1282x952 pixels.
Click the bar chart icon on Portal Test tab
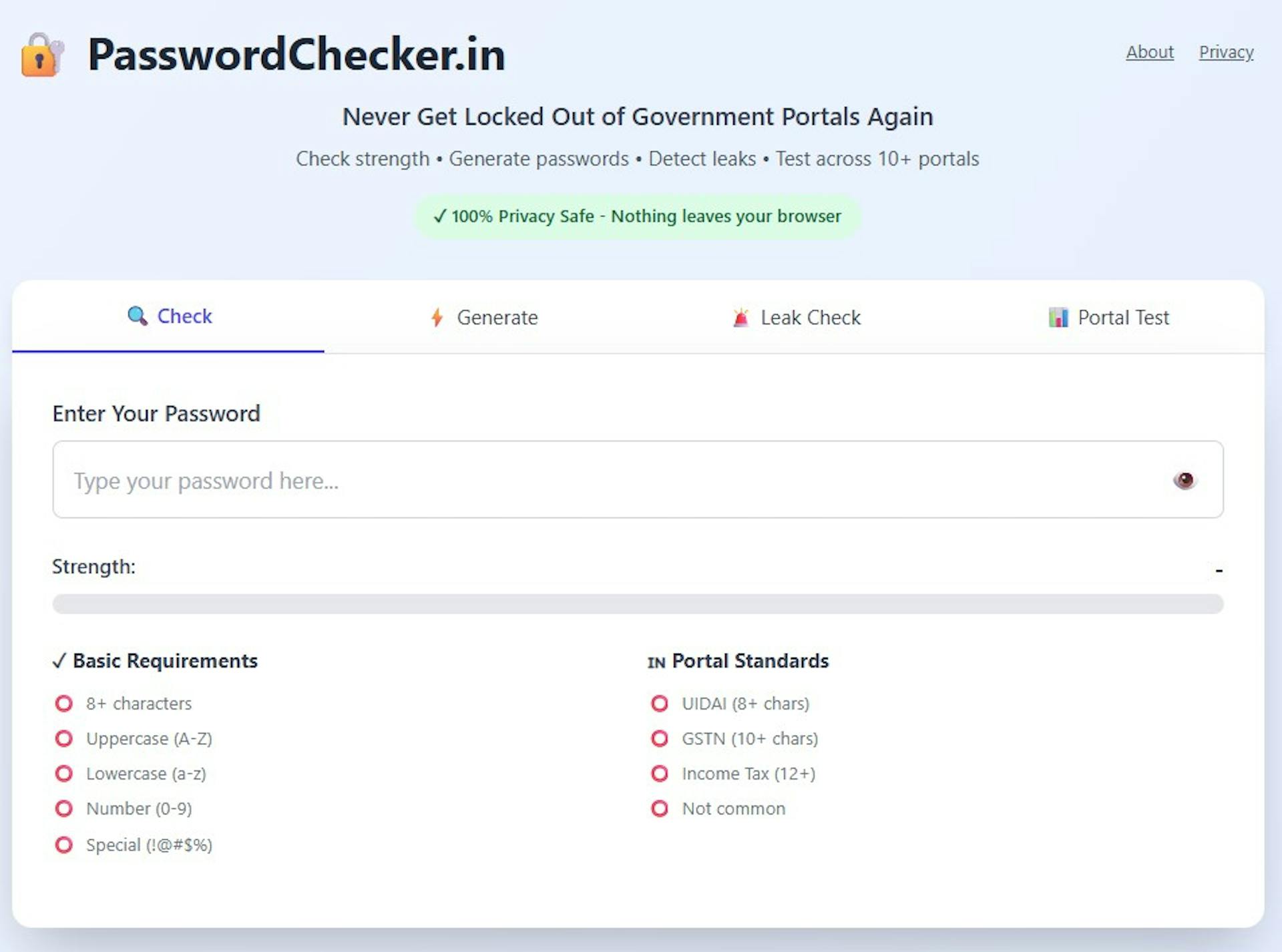[1058, 318]
